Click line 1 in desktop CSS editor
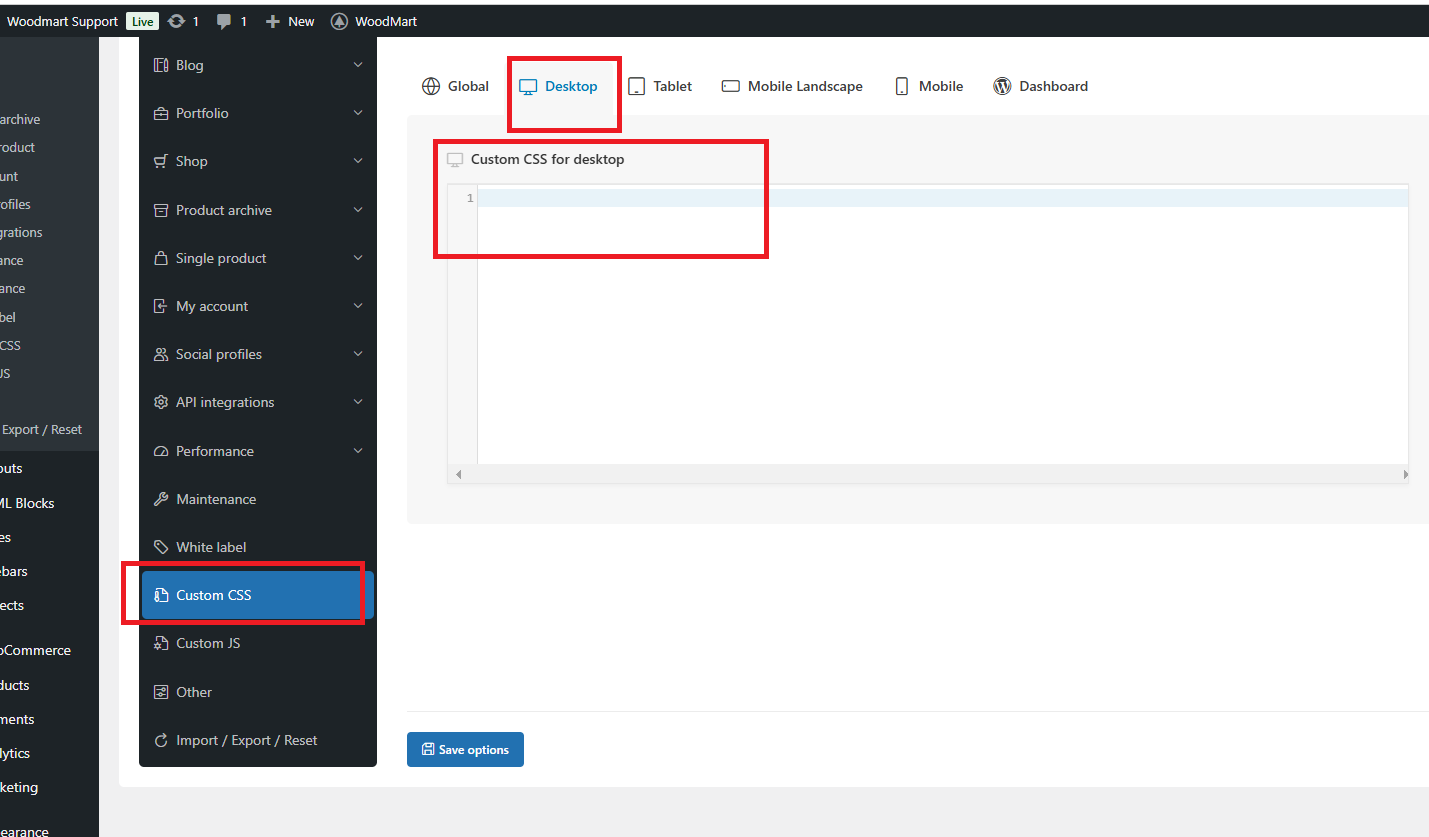Image resolution: width=1429 pixels, height=837 pixels. 943,198
